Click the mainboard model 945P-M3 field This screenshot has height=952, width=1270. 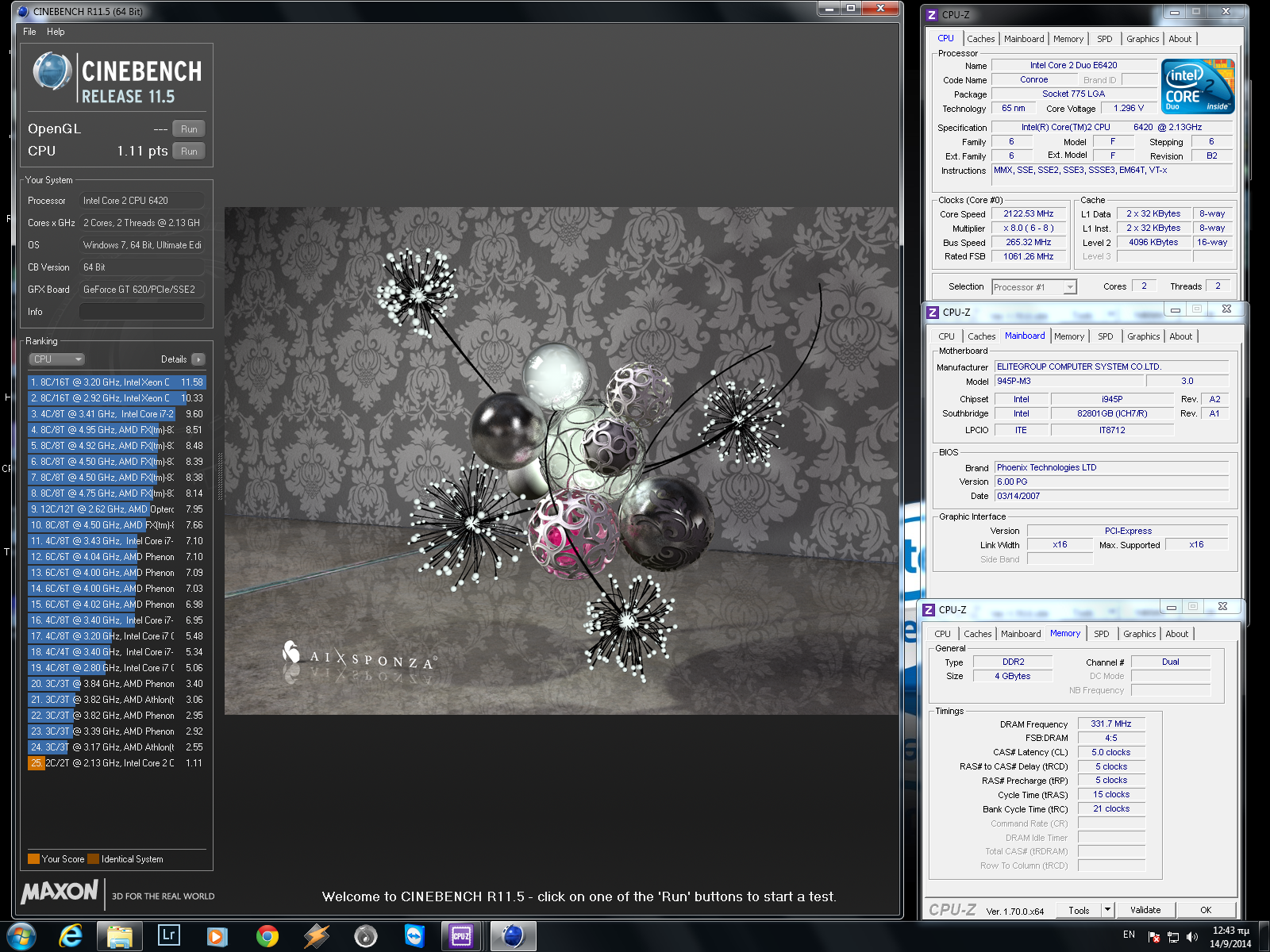[x=1070, y=382]
